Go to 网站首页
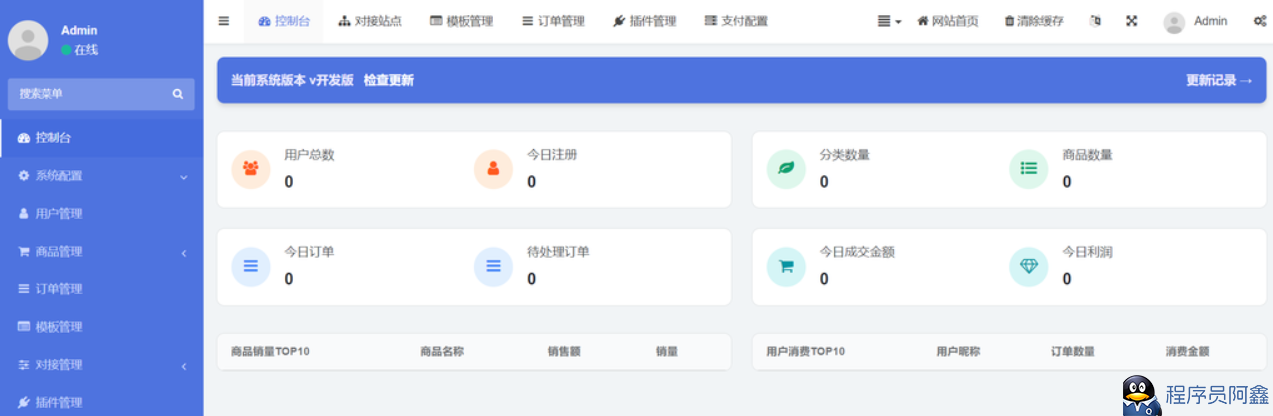The image size is (1273, 416). pyautogui.click(x=947, y=21)
